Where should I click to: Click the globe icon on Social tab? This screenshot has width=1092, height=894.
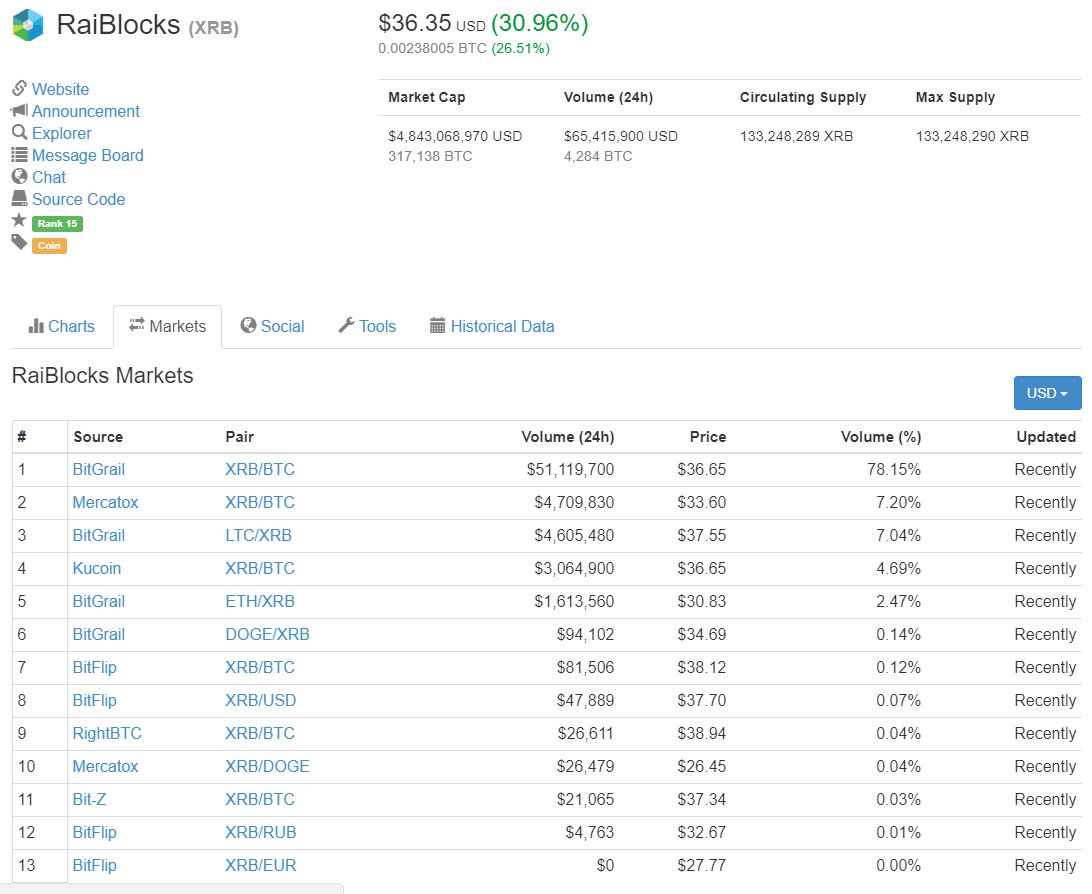click(x=248, y=325)
